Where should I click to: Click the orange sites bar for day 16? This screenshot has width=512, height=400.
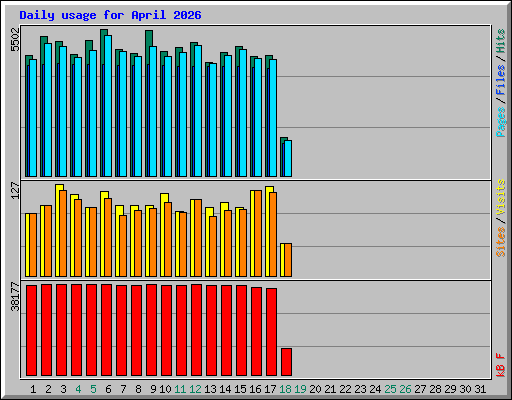(x=258, y=233)
